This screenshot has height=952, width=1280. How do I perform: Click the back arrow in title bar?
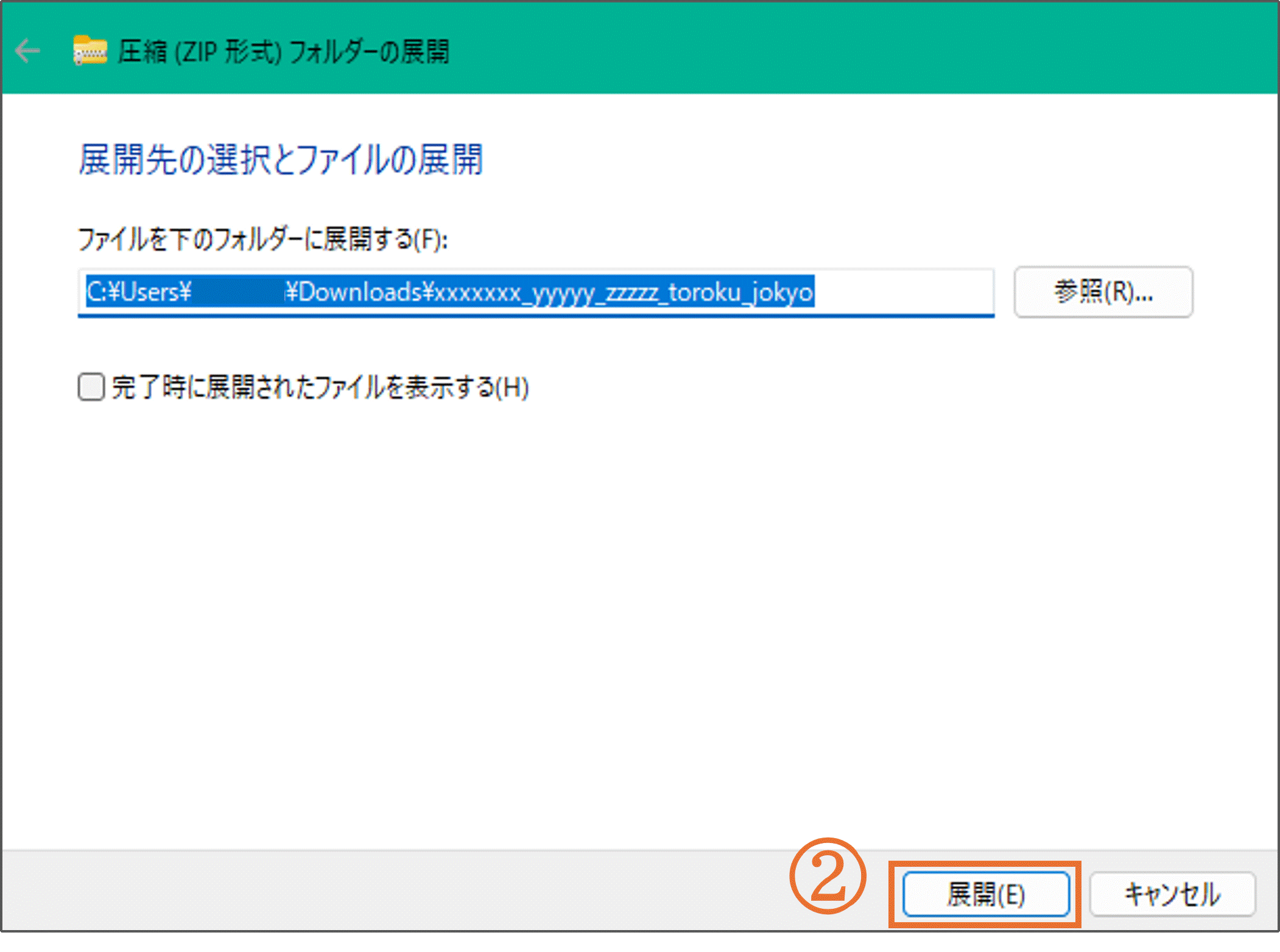pyautogui.click(x=27, y=51)
